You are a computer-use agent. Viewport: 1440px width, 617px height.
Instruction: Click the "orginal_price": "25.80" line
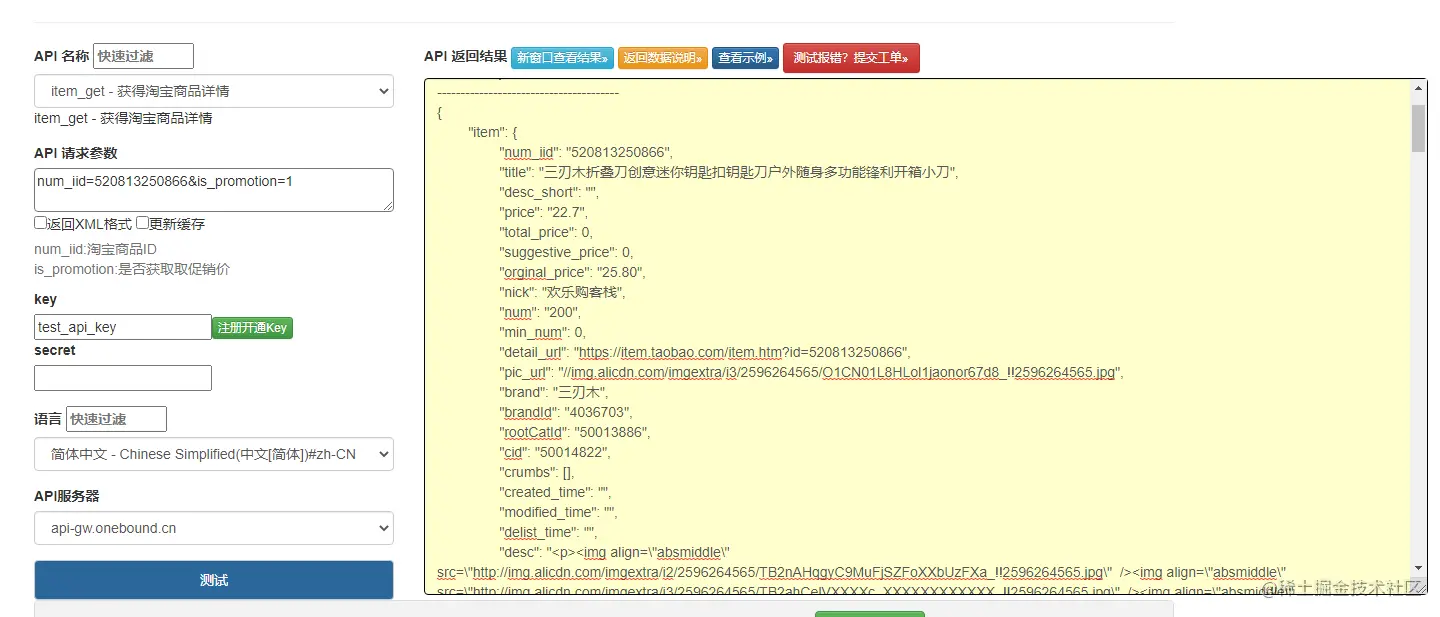pyautogui.click(x=574, y=272)
